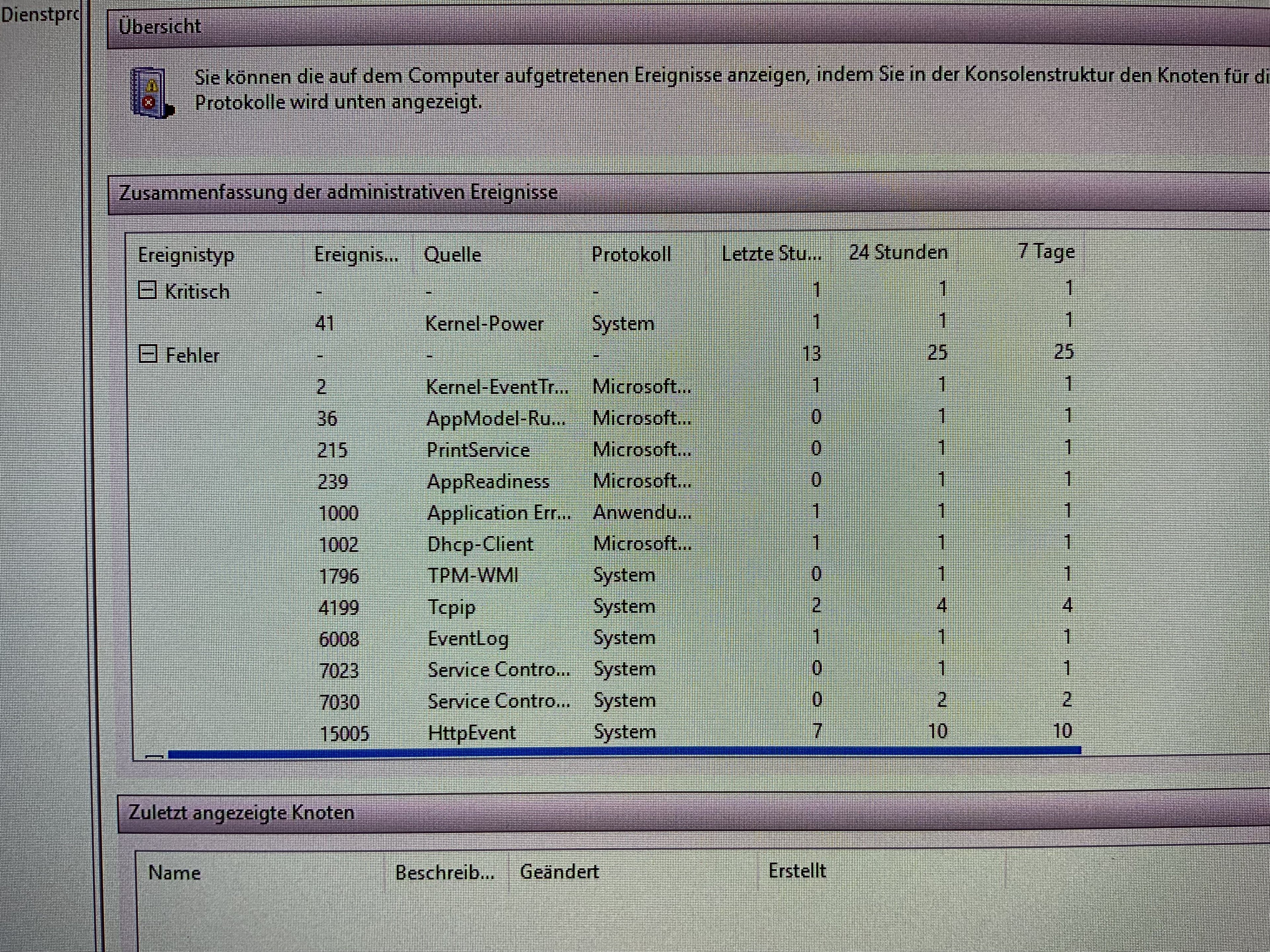This screenshot has height=952, width=1270.
Task: Click the Zuletzt angezeigte Knoten header
Action: 241,813
